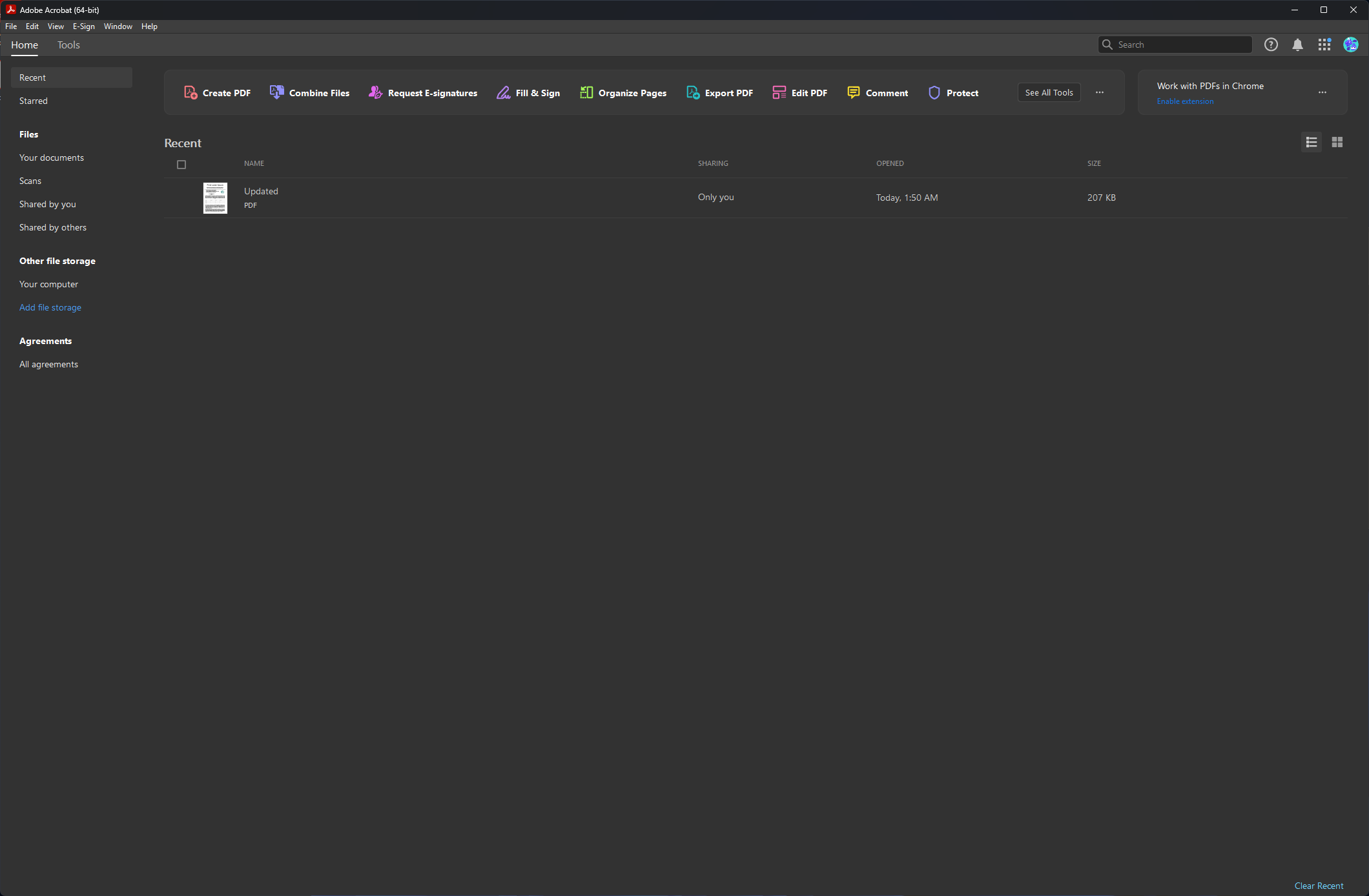Click the Create PDF tool icon
Image resolution: width=1369 pixels, height=896 pixels.
pos(190,93)
